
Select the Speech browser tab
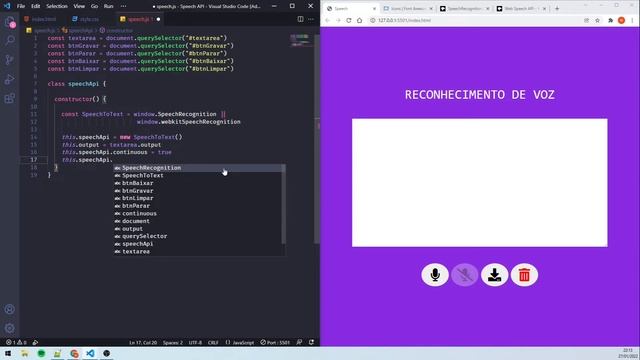350,8
